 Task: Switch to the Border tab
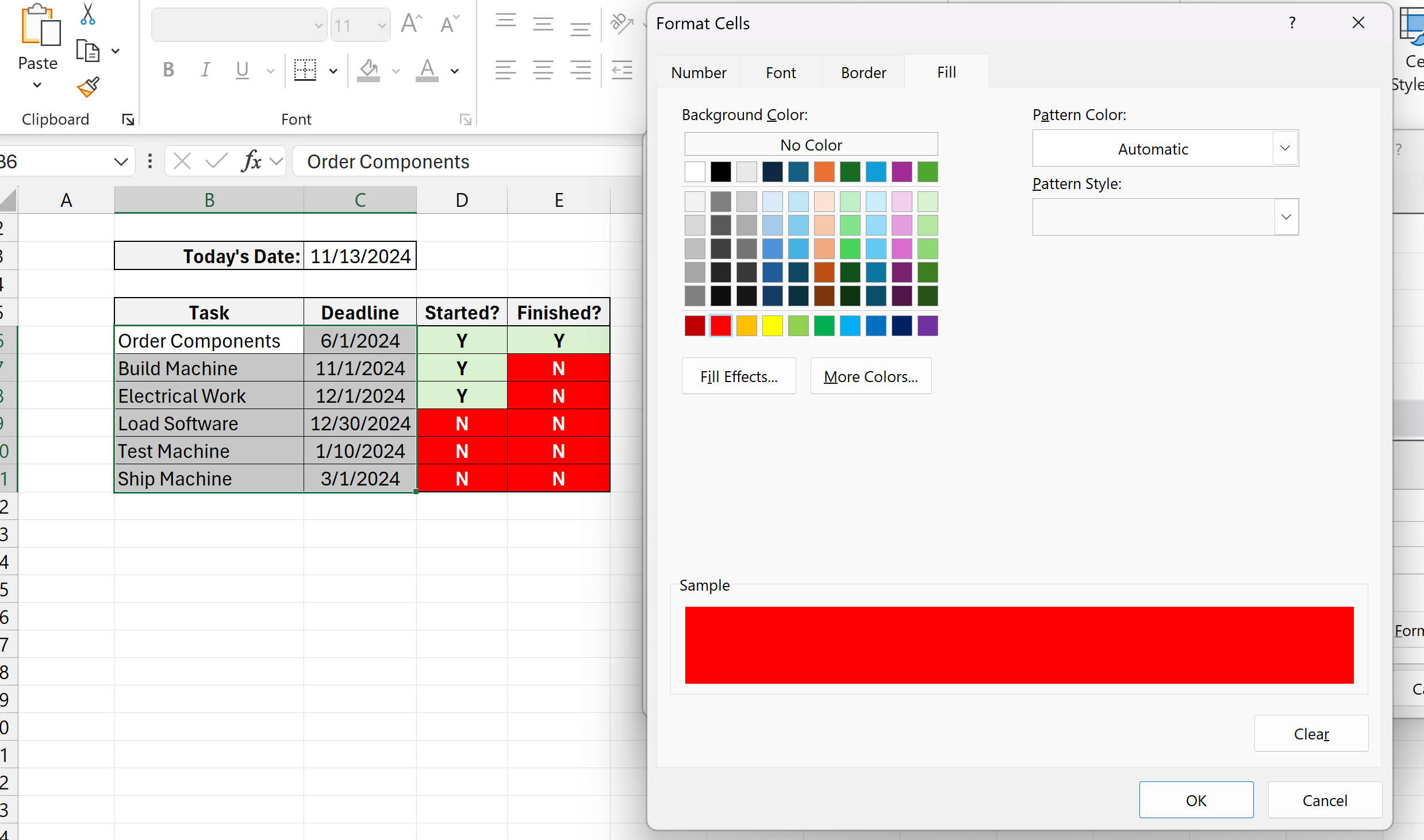click(x=863, y=72)
